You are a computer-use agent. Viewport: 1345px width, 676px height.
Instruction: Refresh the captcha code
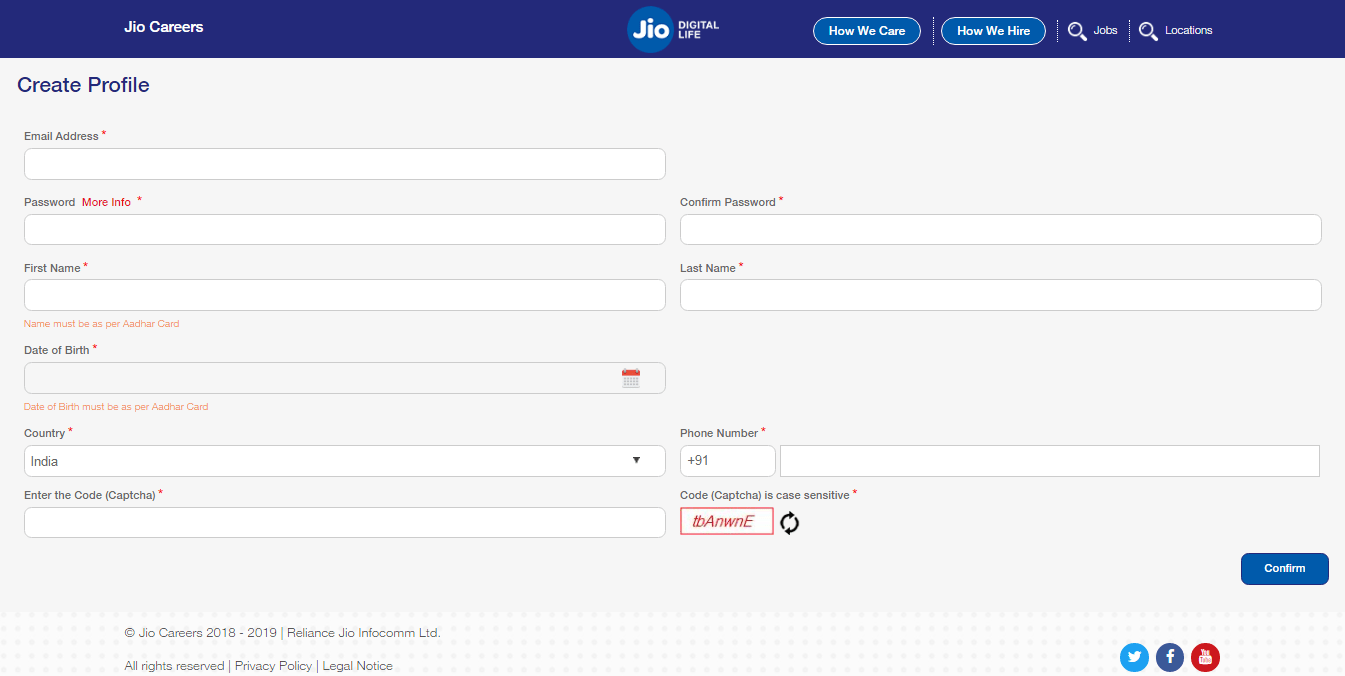click(790, 523)
